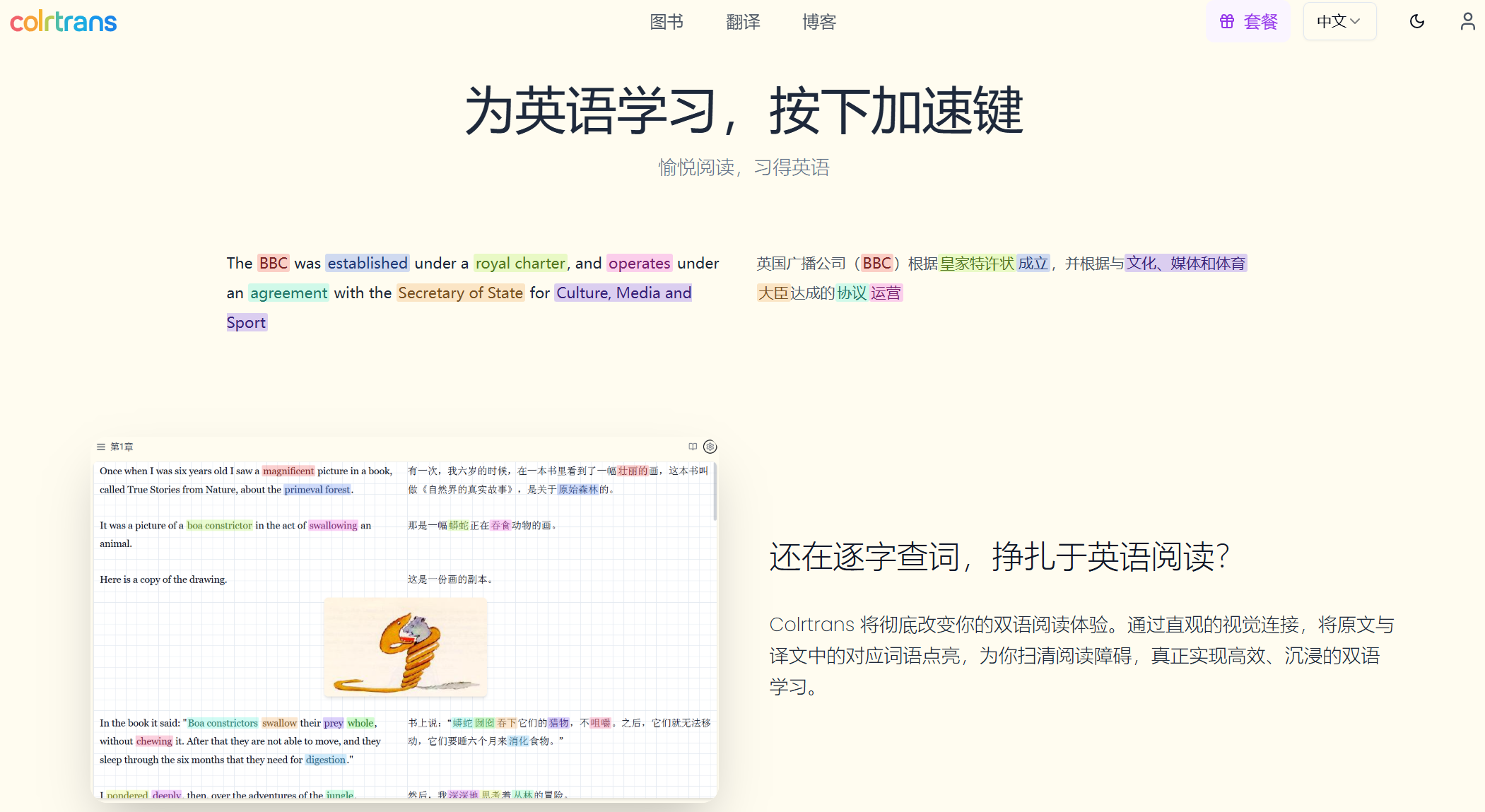Click the 套餐 plans button
The height and width of the screenshot is (812, 1485).
(x=1260, y=22)
